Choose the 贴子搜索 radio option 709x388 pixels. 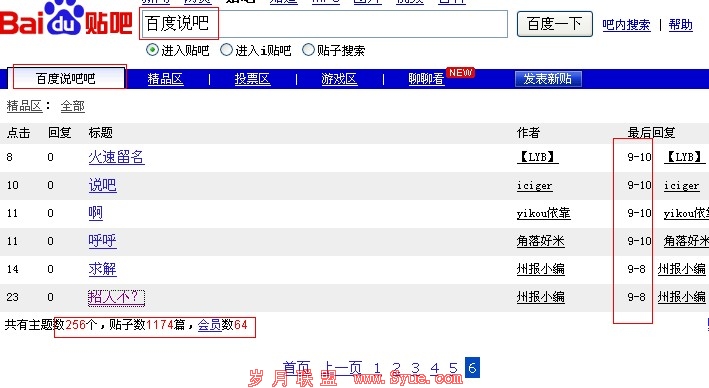coord(308,50)
